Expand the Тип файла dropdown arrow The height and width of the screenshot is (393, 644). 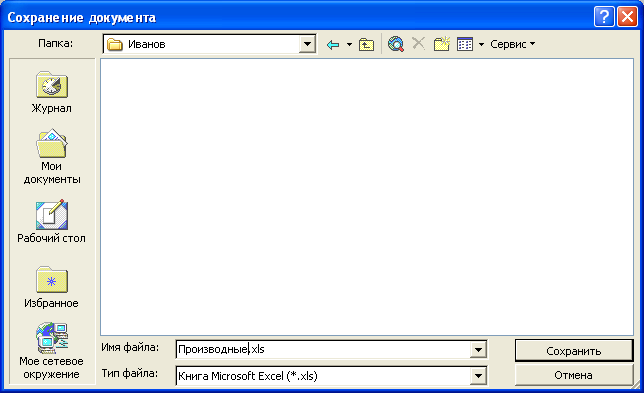[x=478, y=376]
